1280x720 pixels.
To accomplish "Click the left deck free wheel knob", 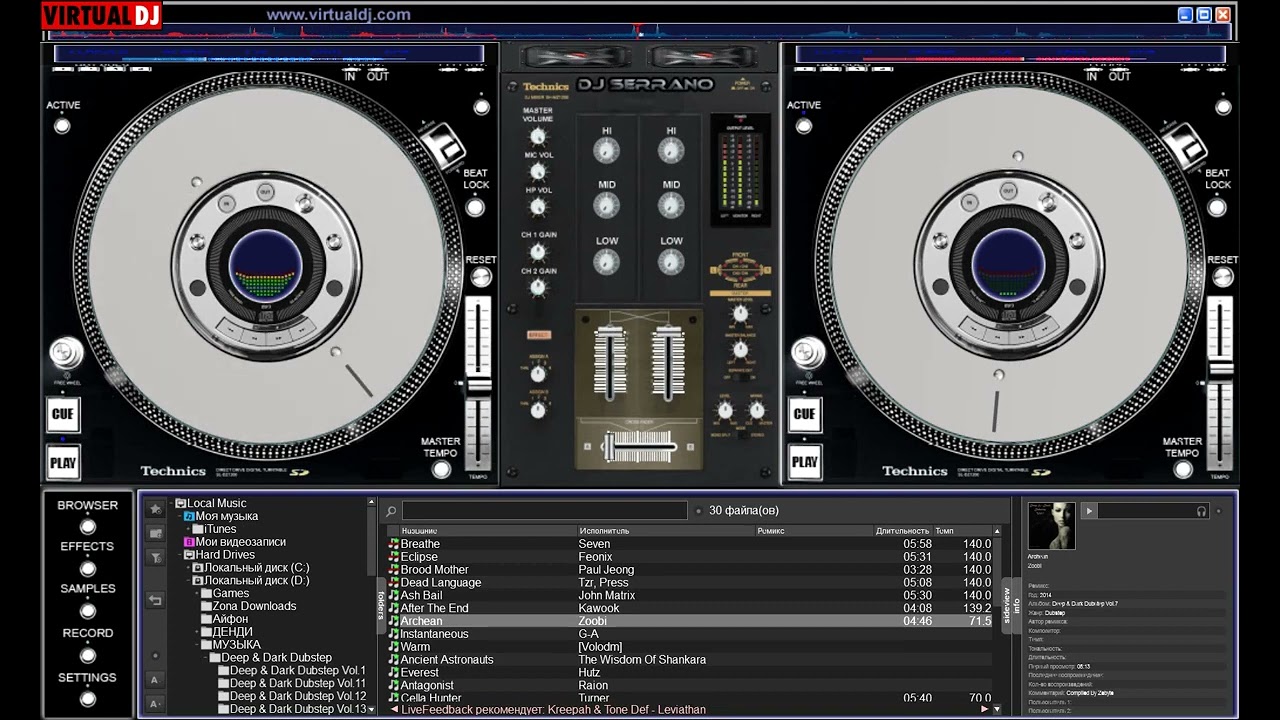I will 64,353.
